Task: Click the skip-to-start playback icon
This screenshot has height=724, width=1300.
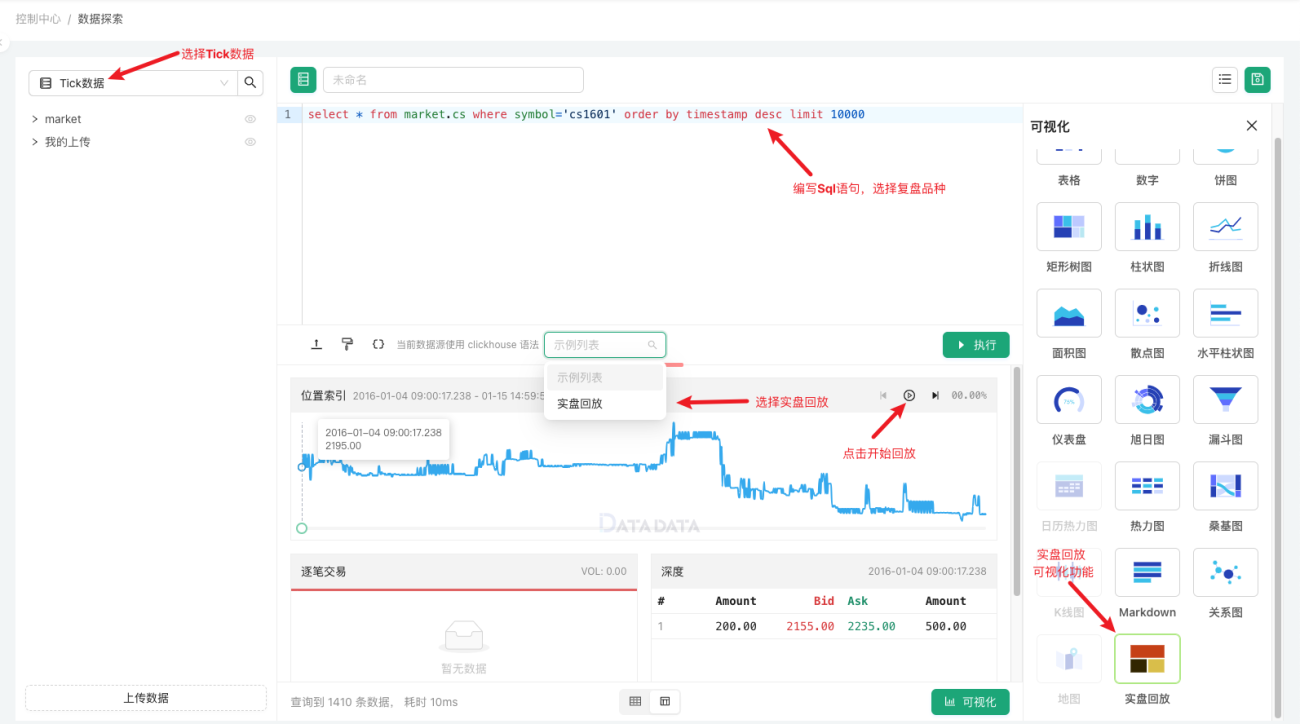Action: pyautogui.click(x=883, y=395)
